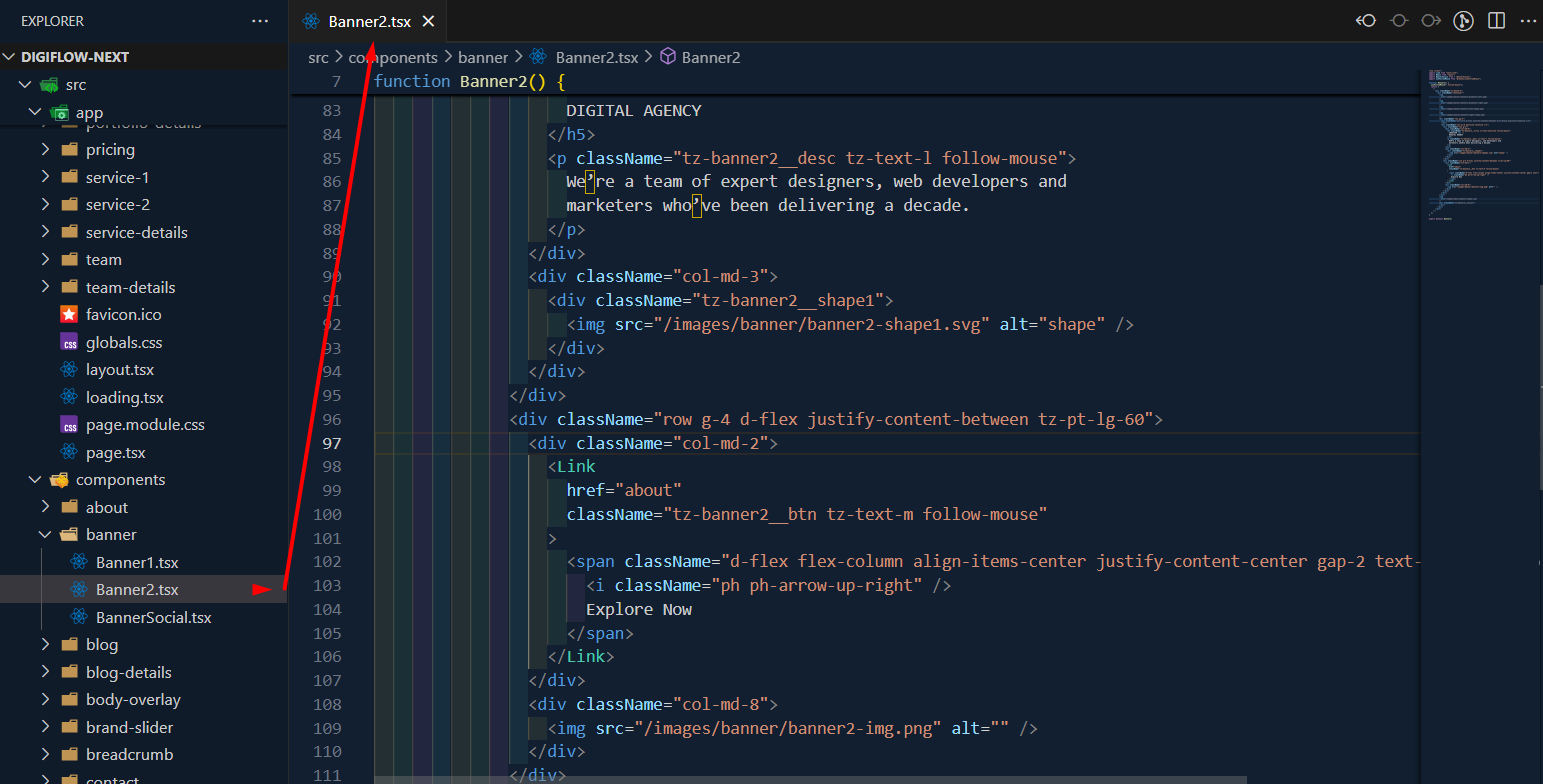Click the href="about" attribute text
The height and width of the screenshot is (784, 1543).
pyautogui.click(x=624, y=490)
